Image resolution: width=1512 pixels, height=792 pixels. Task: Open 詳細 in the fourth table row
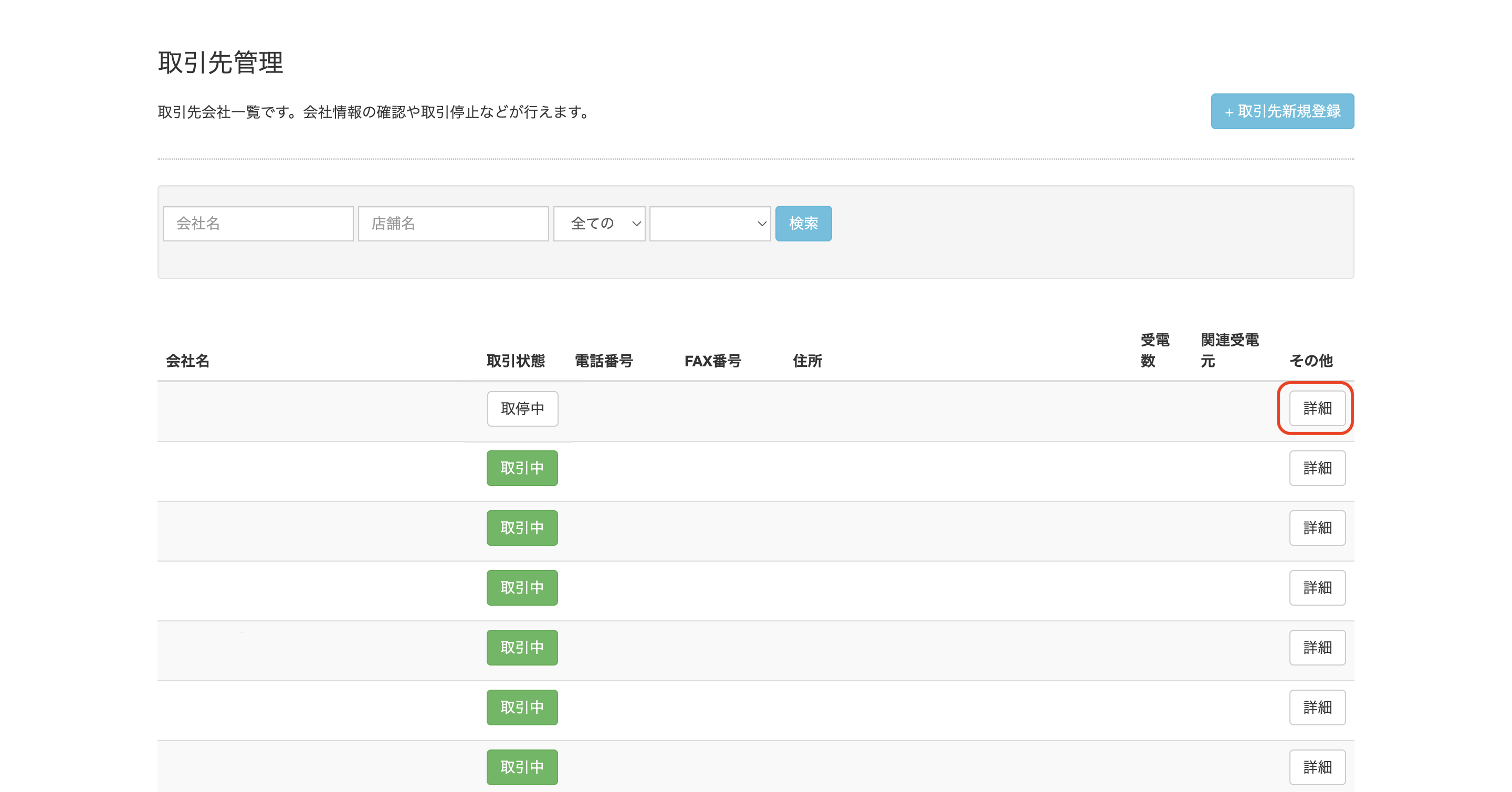pos(1317,588)
